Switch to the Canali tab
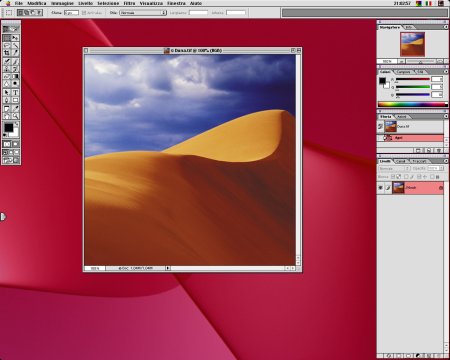The image size is (450, 360). (x=401, y=161)
